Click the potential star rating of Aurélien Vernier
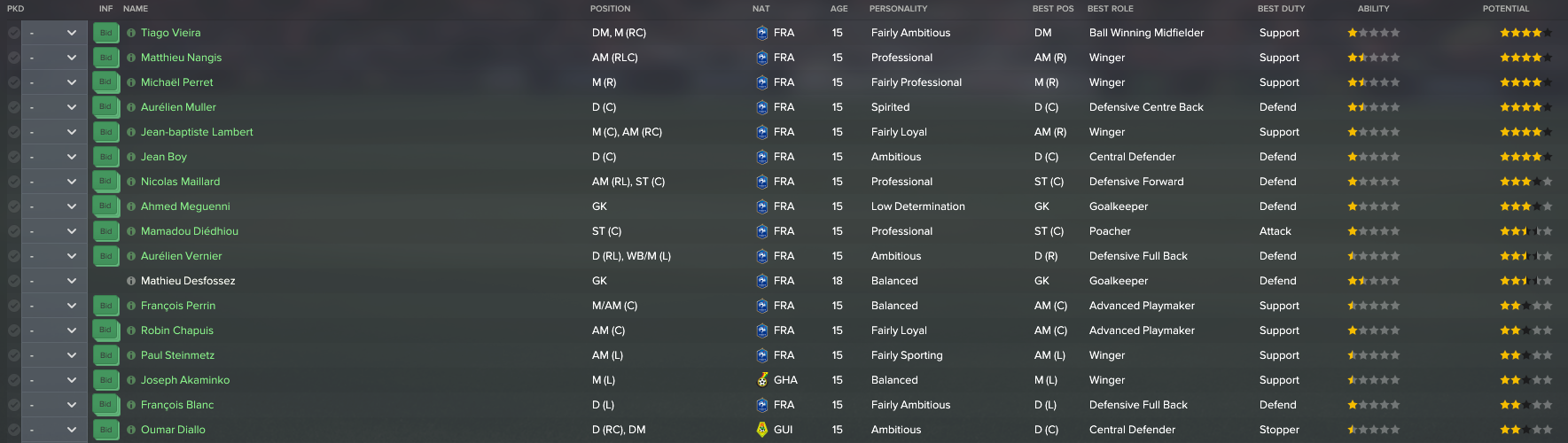1568x443 pixels. [x=1525, y=256]
